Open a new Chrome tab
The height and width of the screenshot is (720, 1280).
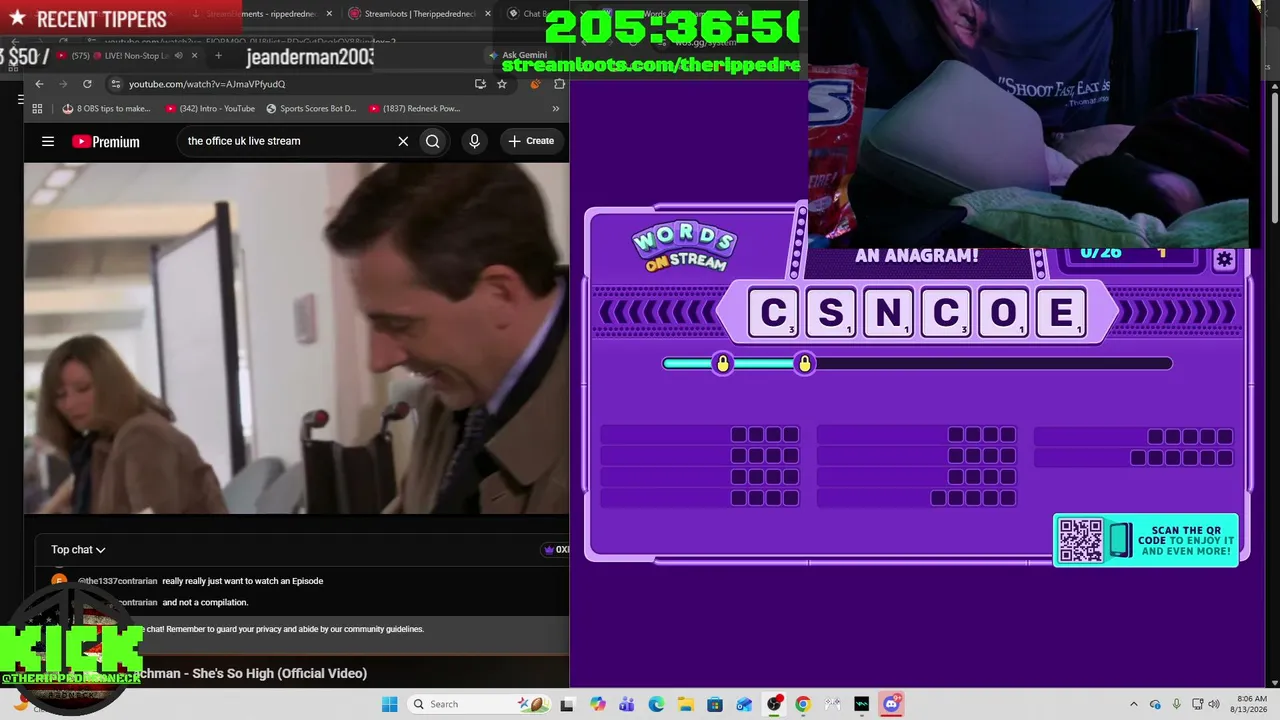point(218,56)
